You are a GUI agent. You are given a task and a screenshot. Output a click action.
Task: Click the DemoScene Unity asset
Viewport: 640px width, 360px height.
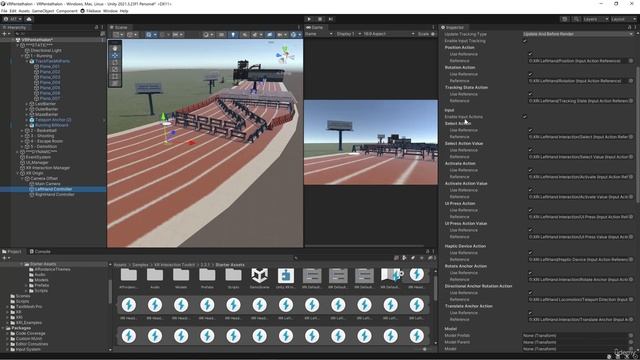coord(259,276)
